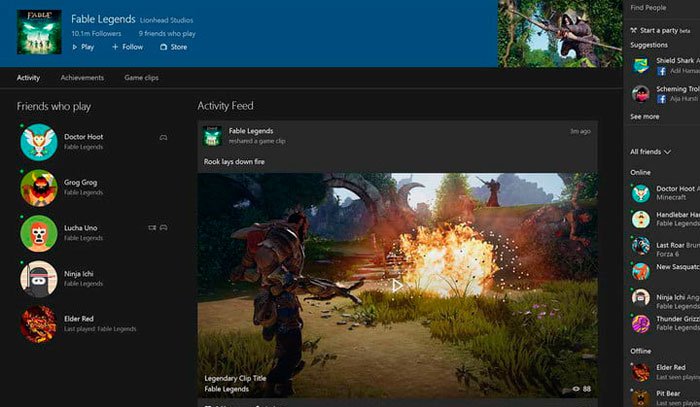Click the controller icon next to Doctor Hoot
The image size is (700, 407).
click(x=163, y=137)
